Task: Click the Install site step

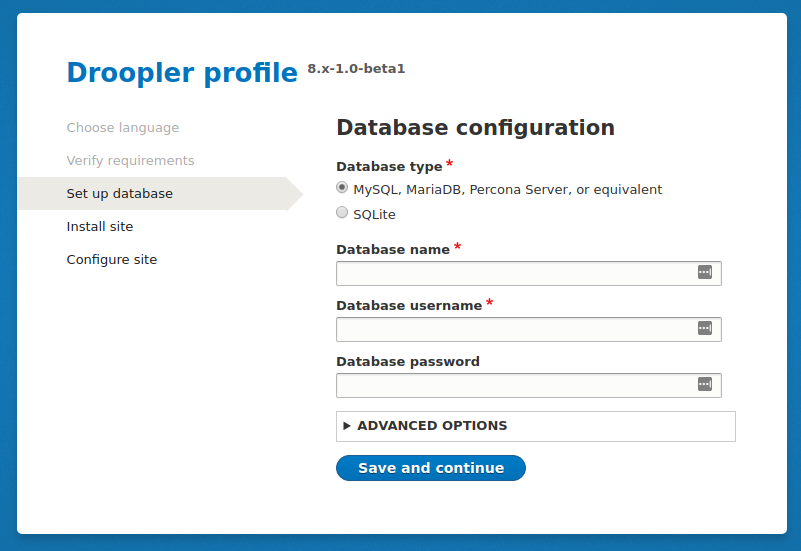Action: point(100,226)
